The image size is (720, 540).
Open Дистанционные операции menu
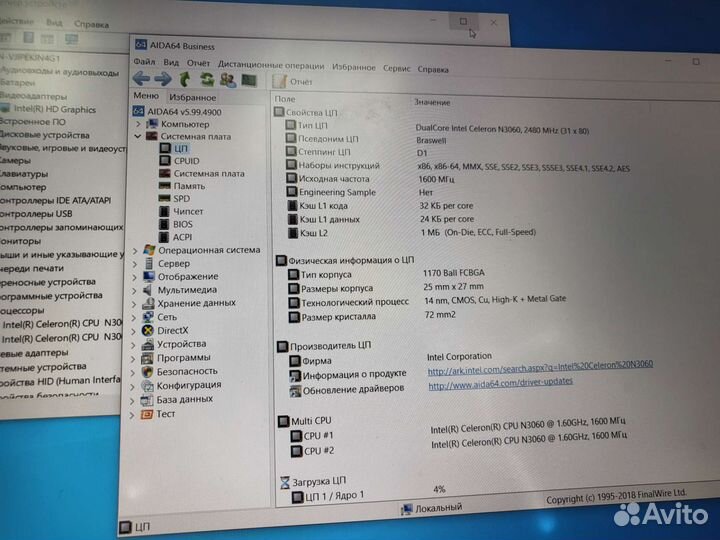(271, 65)
